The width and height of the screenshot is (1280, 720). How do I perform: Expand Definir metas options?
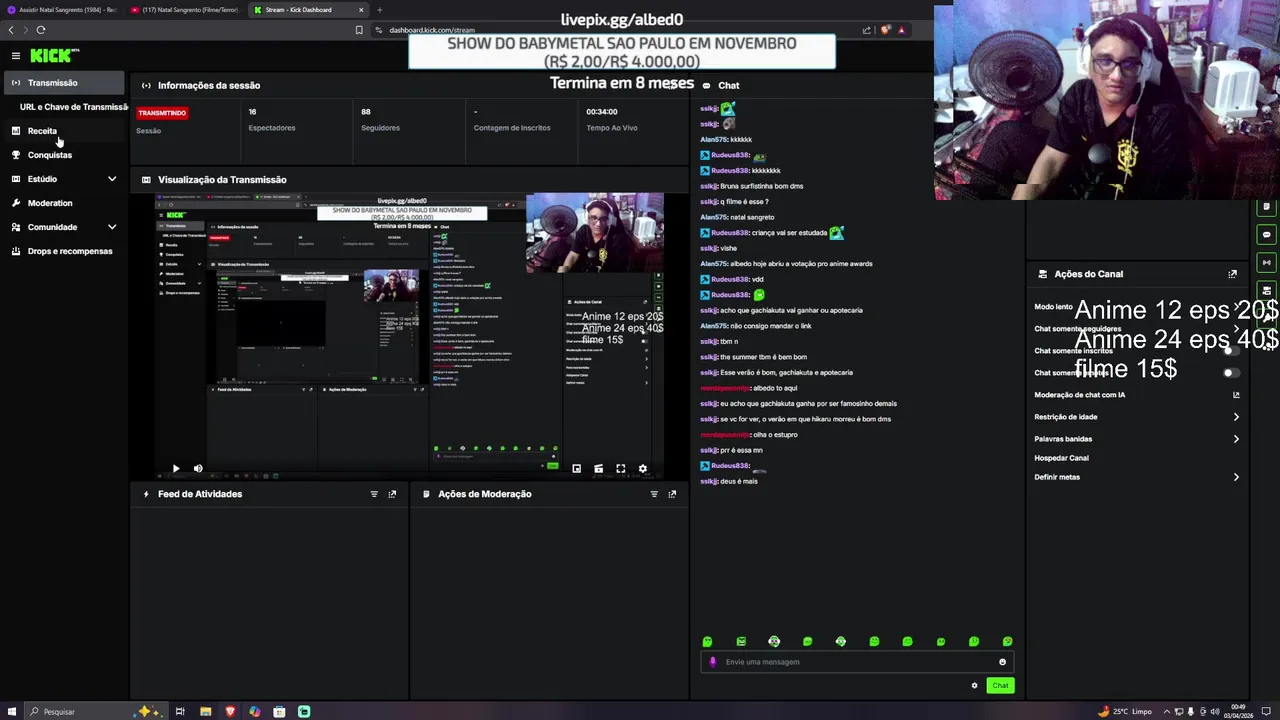pyautogui.click(x=1236, y=477)
